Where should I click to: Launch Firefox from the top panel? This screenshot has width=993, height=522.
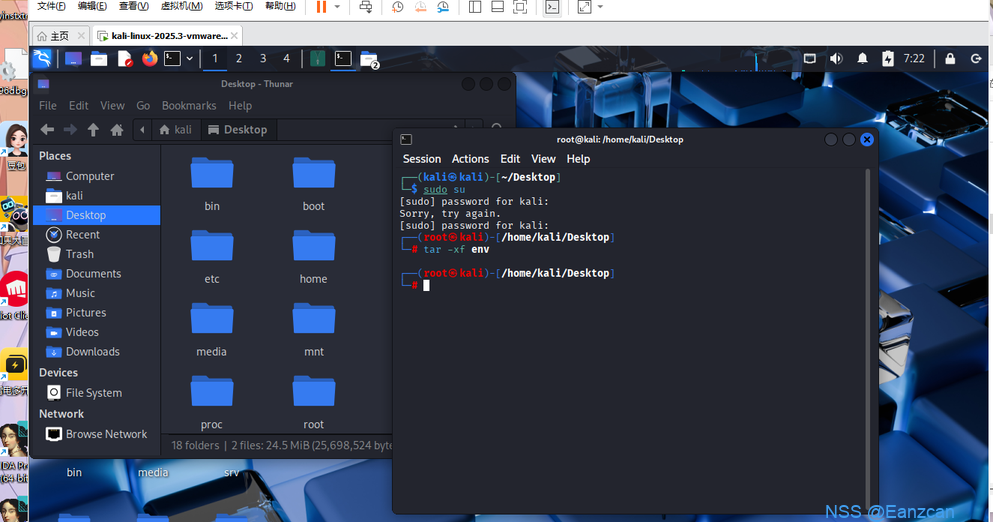[x=149, y=59]
